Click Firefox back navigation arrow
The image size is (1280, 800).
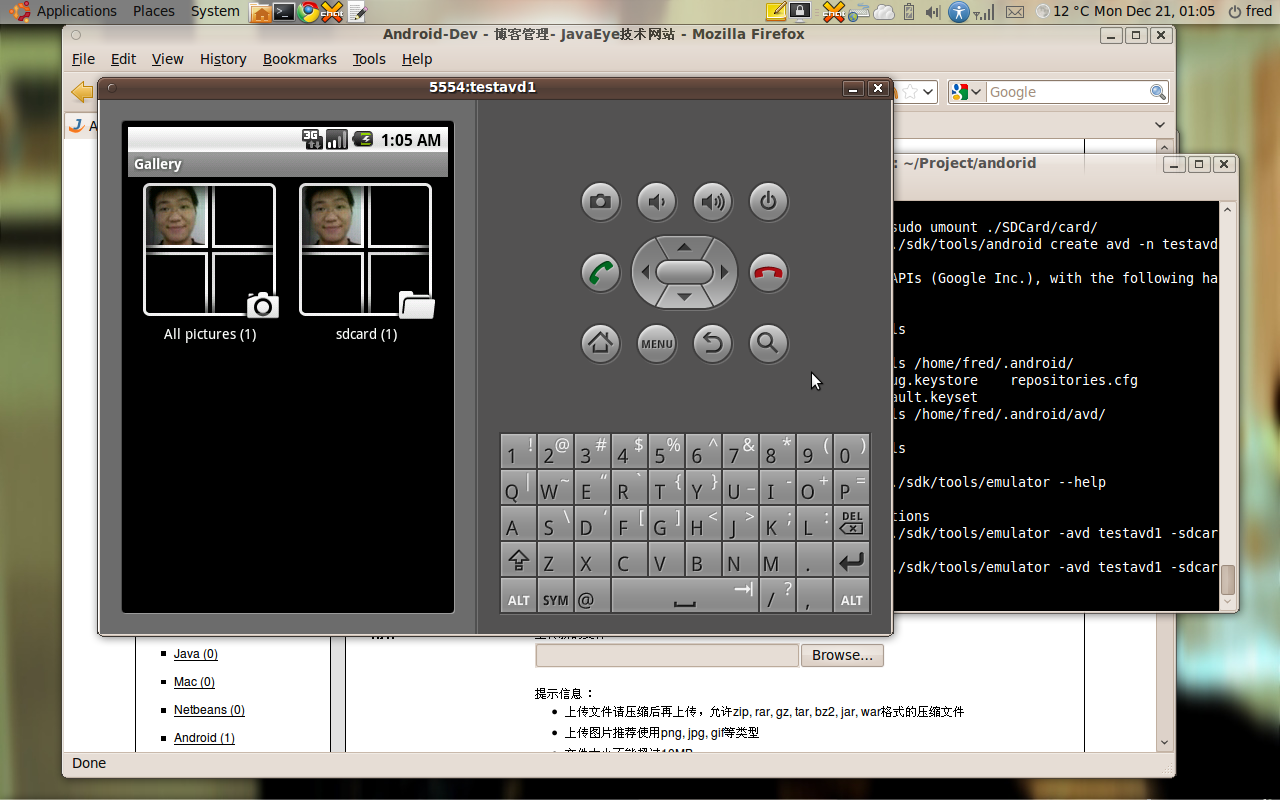[x=82, y=92]
